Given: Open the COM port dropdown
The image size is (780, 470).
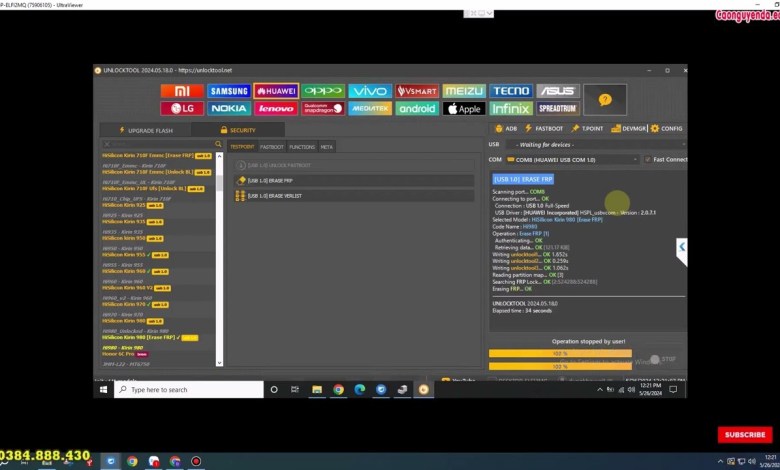Looking at the screenshot, I should click(x=573, y=160).
